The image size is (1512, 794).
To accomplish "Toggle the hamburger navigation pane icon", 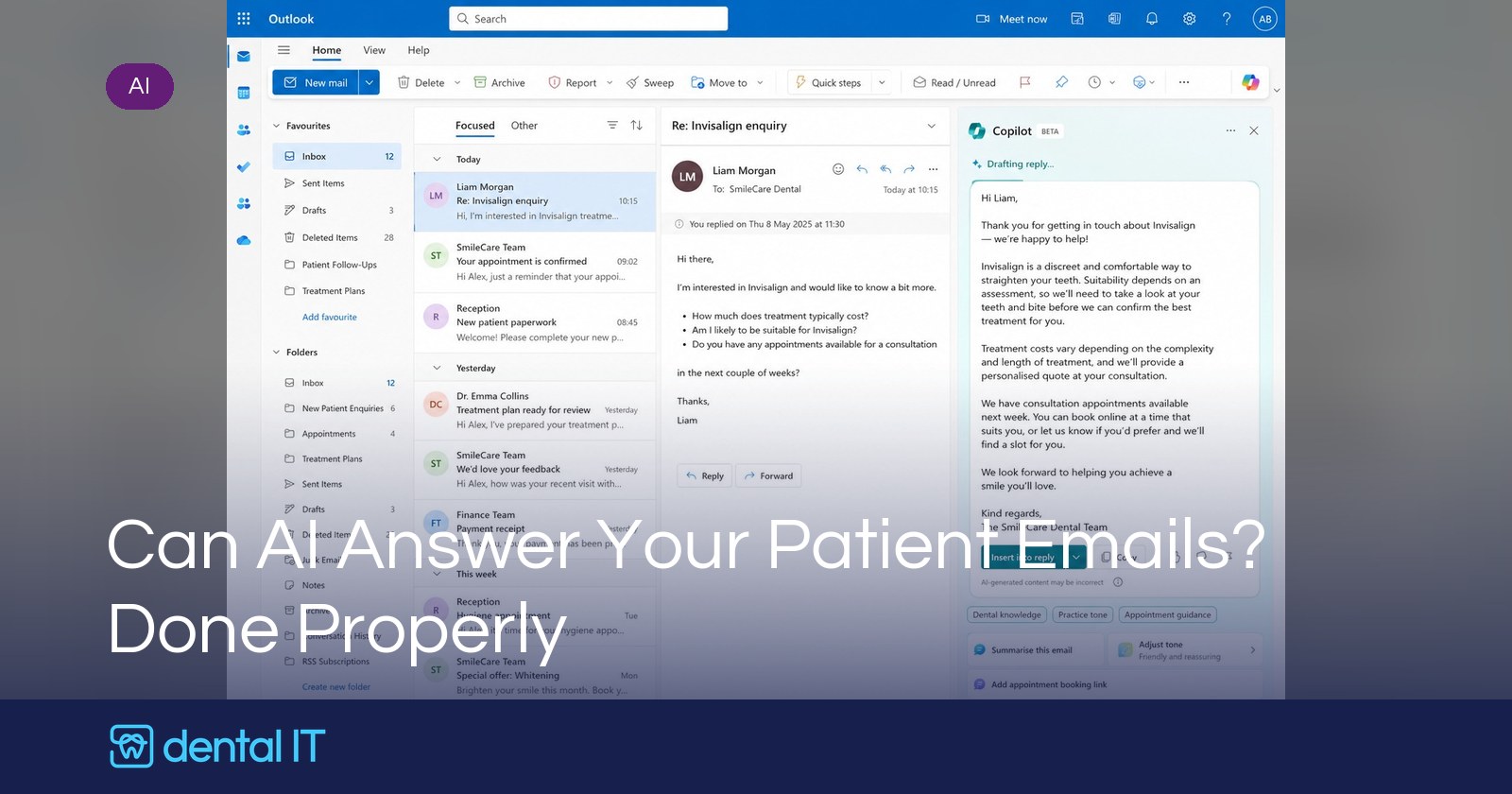I will pos(283,50).
